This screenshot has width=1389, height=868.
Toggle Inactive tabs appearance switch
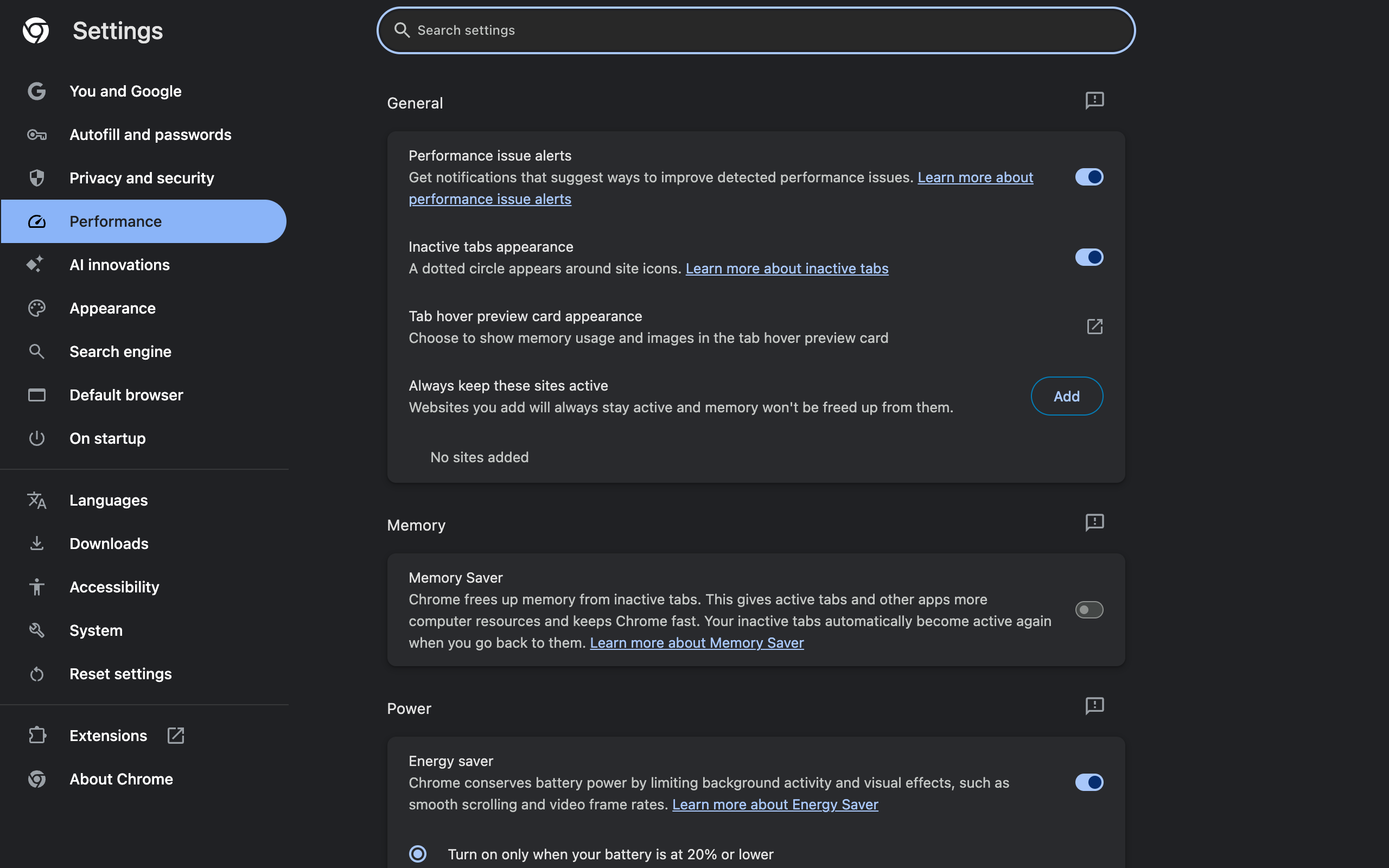(x=1089, y=257)
